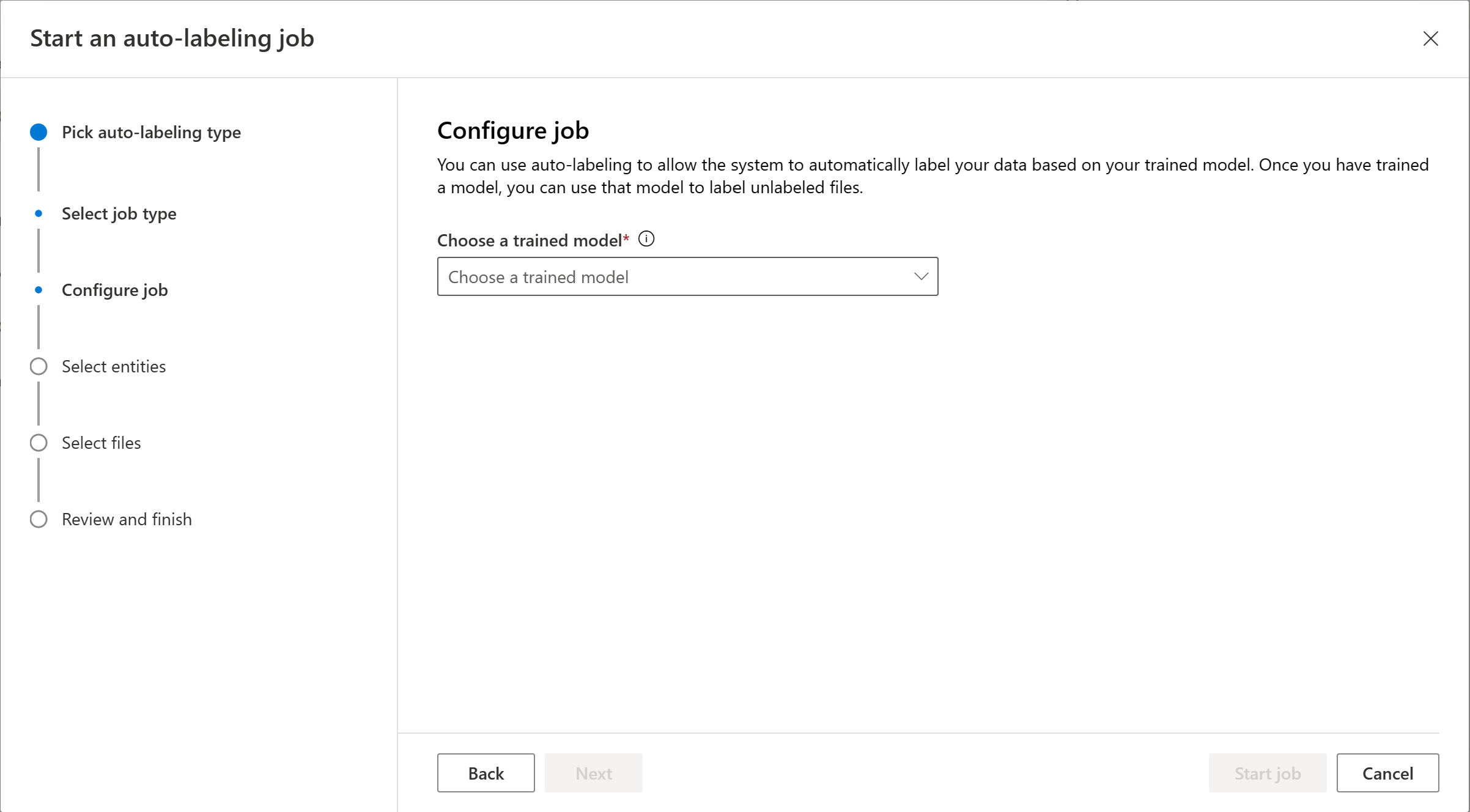
Task: Go to the Pick auto-labeling type step
Action: tap(151, 132)
